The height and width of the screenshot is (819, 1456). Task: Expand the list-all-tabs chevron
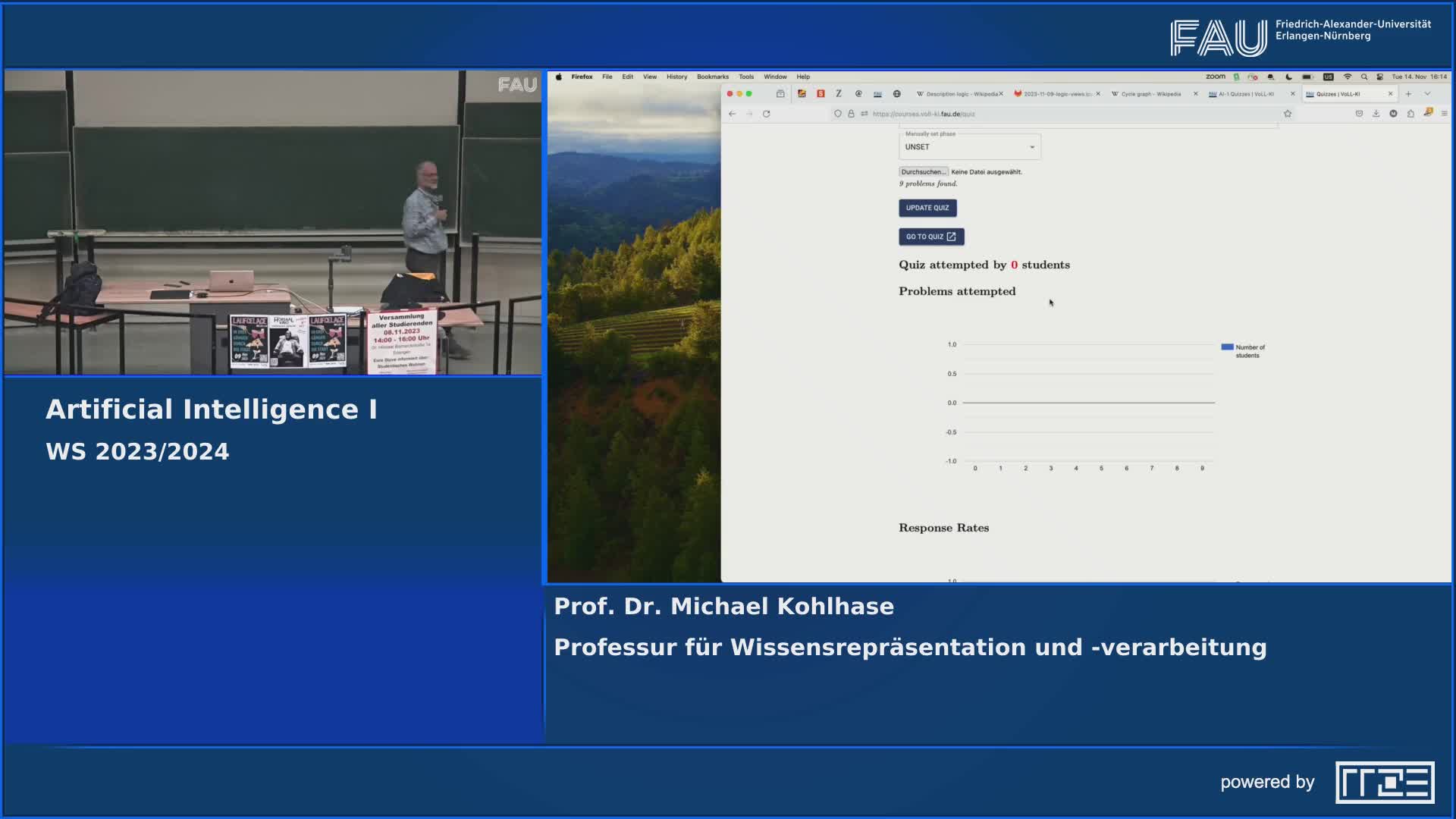1428,93
